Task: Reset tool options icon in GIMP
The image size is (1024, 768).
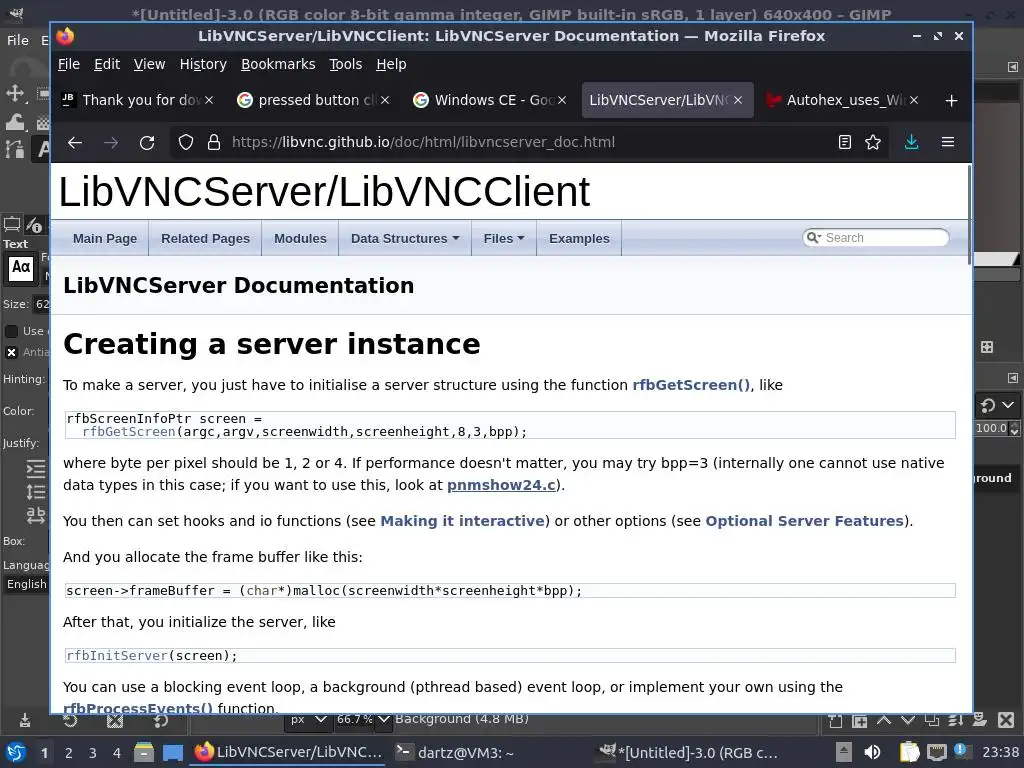Action: click(160, 720)
